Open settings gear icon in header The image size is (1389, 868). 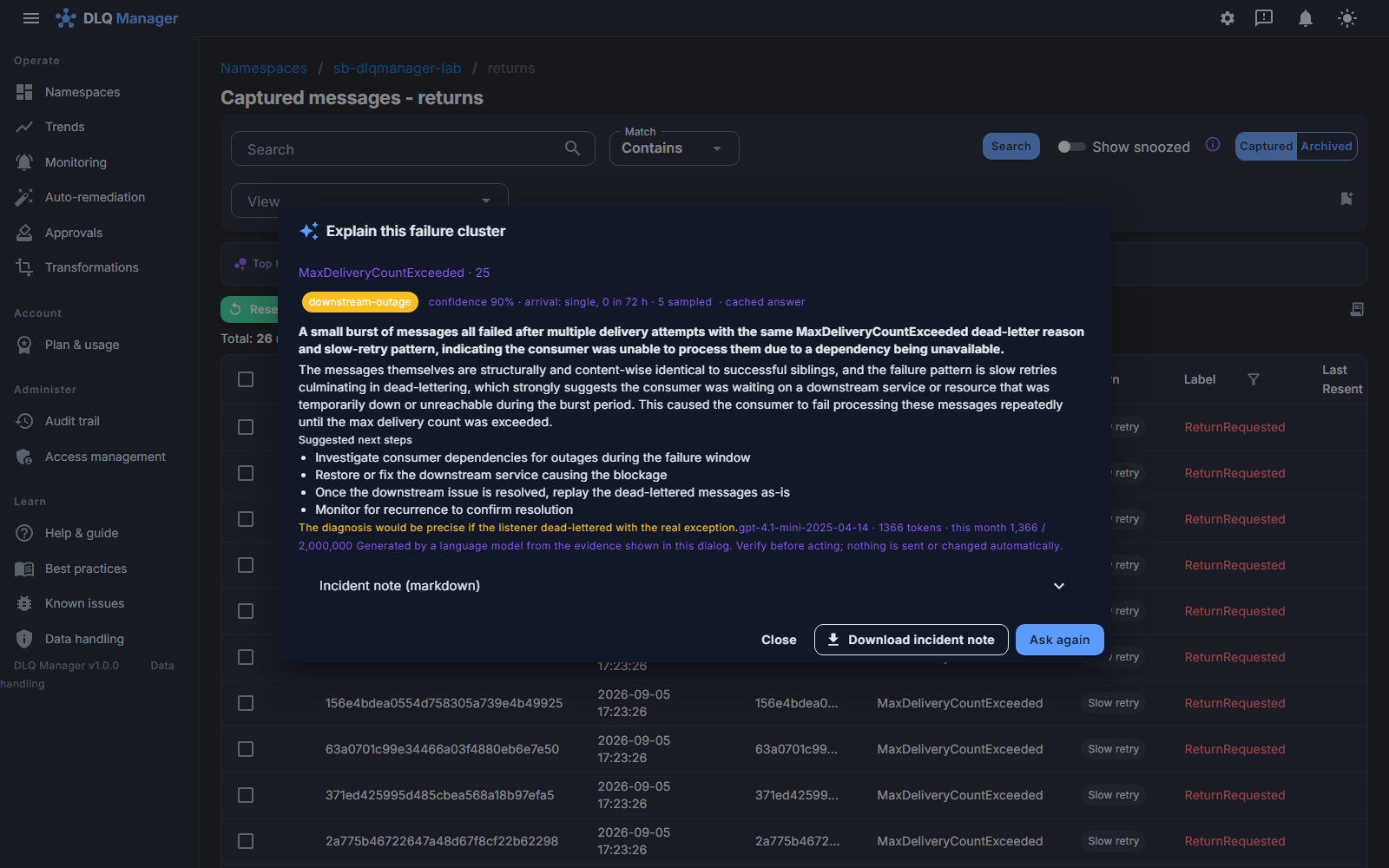[x=1228, y=18]
